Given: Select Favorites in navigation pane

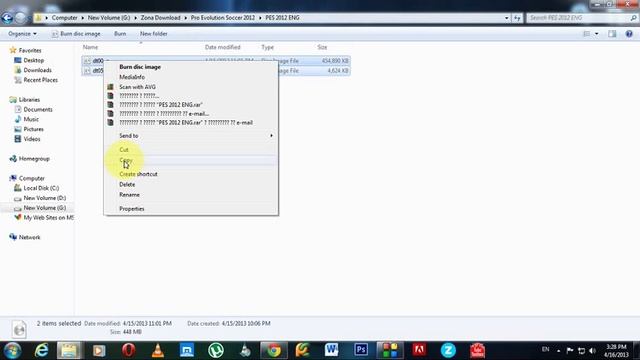Looking at the screenshot, I should click(30, 51).
